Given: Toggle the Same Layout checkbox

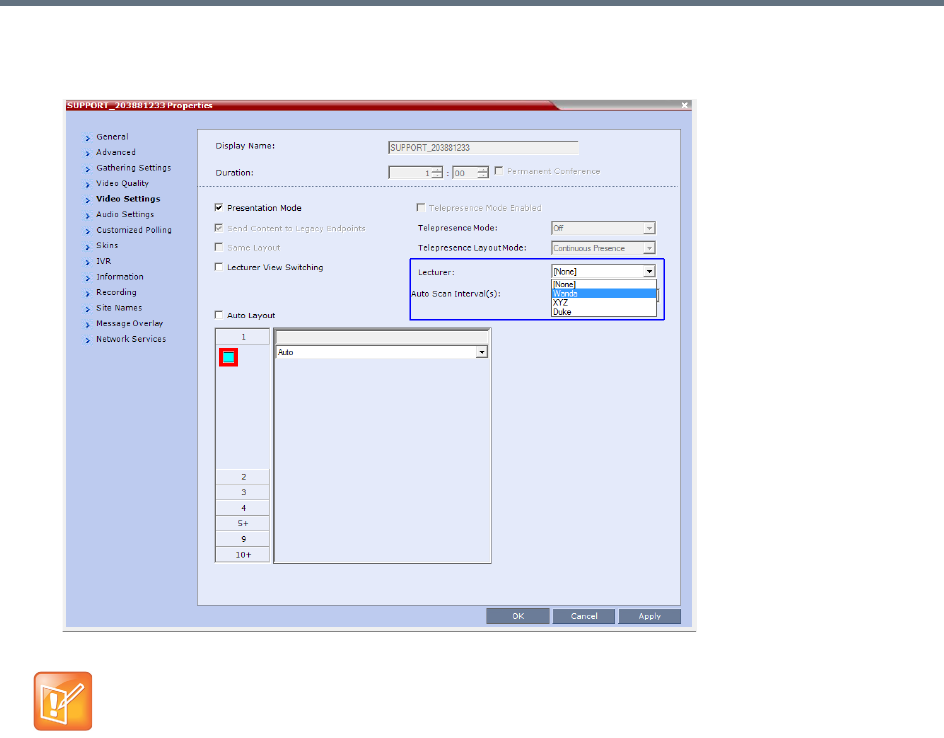Looking at the screenshot, I should pyautogui.click(x=219, y=247).
